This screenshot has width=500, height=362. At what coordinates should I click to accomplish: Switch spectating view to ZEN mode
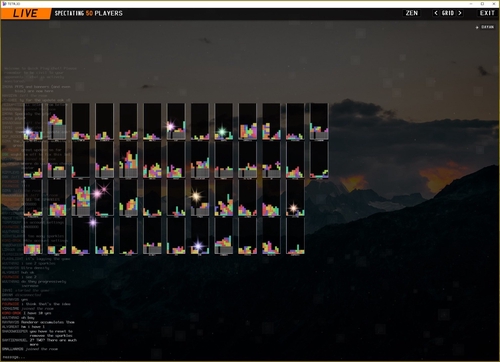coord(412,13)
